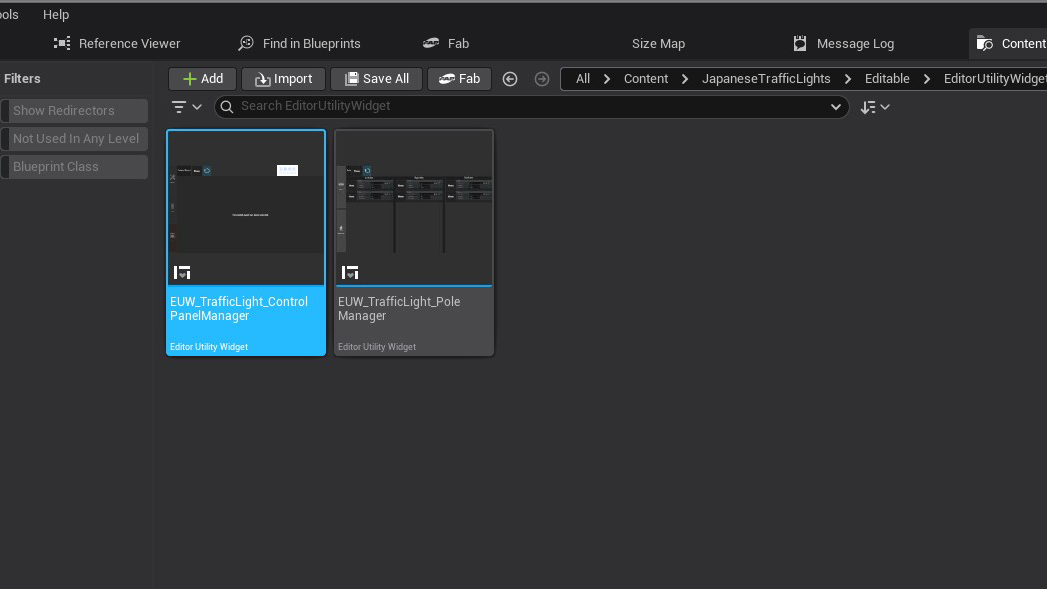Open Fab from the content browser toolbar

459,79
